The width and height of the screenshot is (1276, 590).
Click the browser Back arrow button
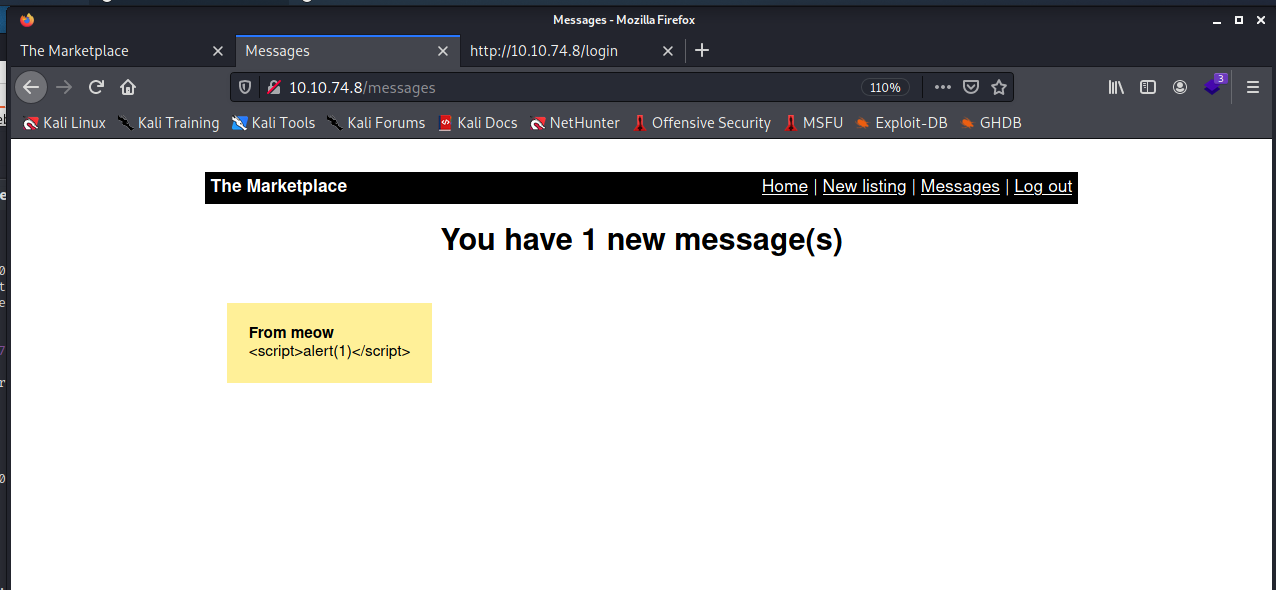pyautogui.click(x=31, y=87)
